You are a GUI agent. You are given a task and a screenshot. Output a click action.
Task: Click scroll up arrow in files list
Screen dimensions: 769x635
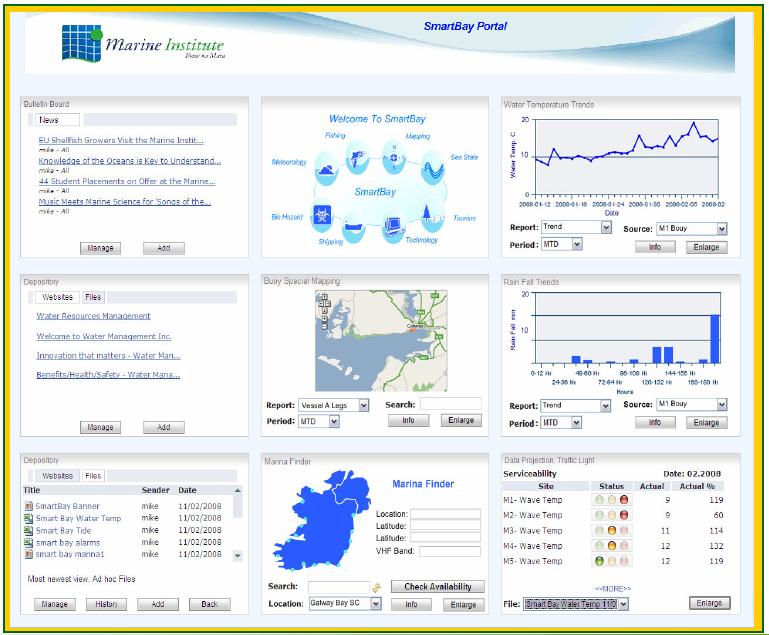pos(238,490)
